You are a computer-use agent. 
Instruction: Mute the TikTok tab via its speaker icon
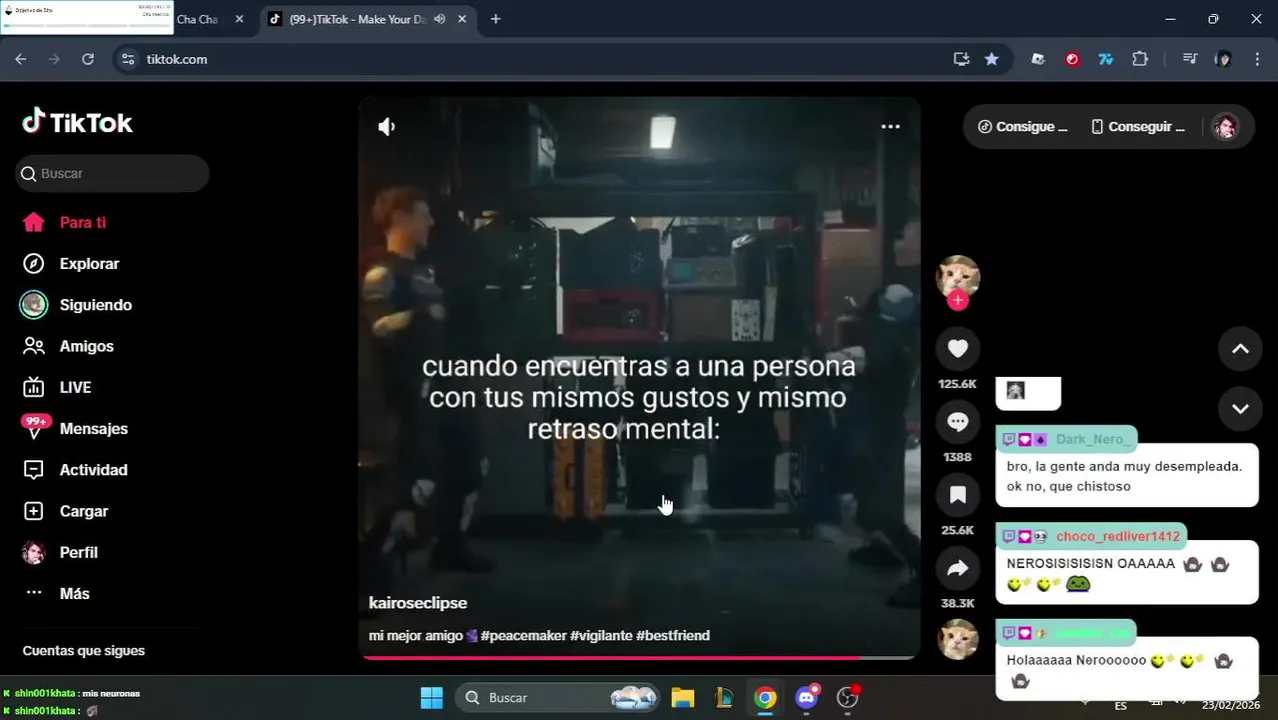tap(439, 19)
